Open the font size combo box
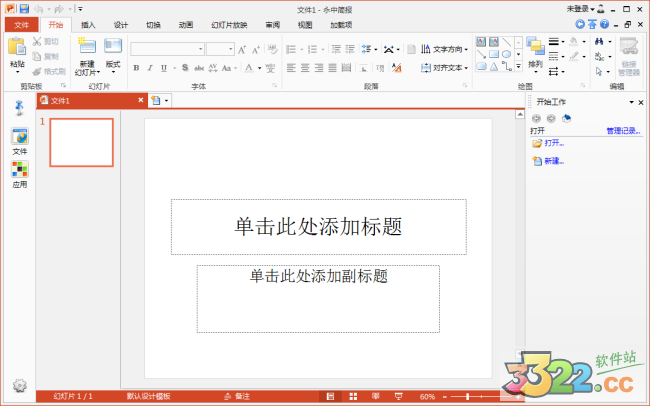Viewport: 650px width, 406px height. pyautogui.click(x=220, y=49)
